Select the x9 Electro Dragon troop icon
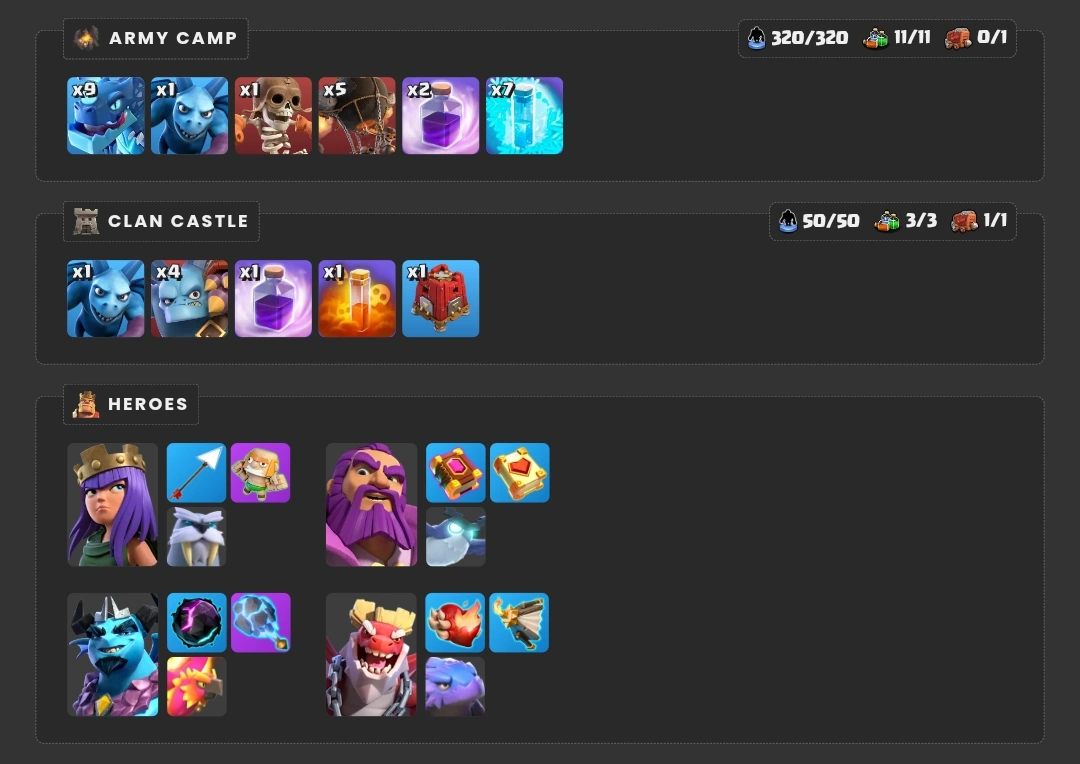The image size is (1080, 764). 105,116
